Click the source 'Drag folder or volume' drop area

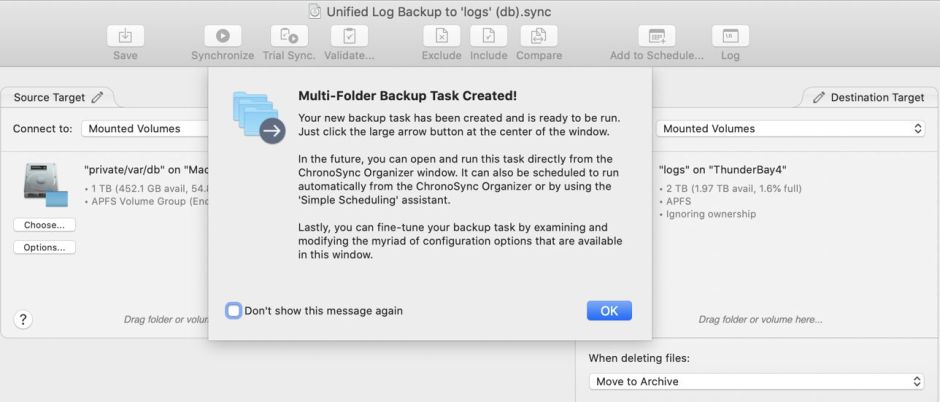coord(166,320)
